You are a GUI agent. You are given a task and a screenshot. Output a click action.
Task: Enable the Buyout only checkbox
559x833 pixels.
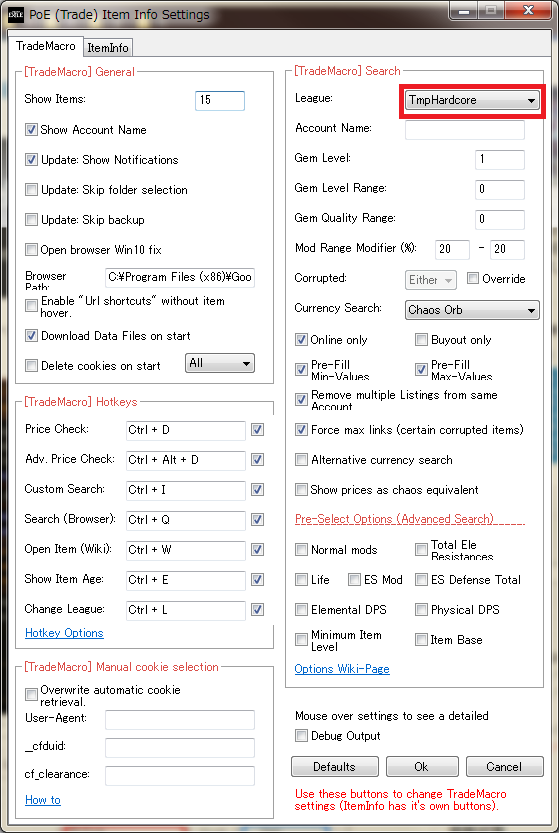(x=421, y=339)
